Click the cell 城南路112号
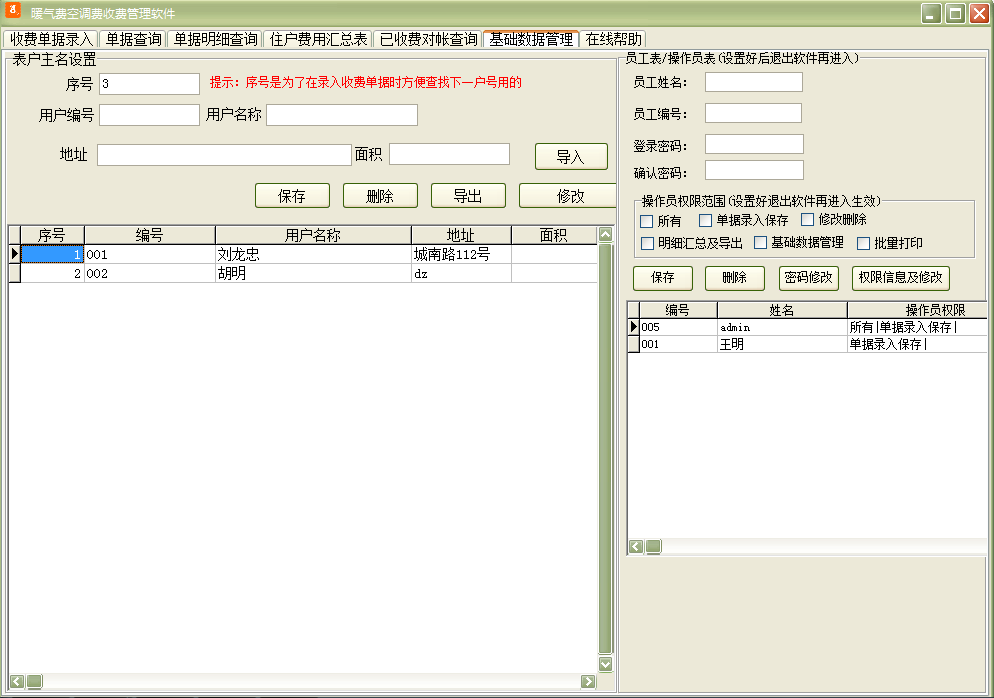Screen dimensions: 994x698 pyautogui.click(x=461, y=254)
